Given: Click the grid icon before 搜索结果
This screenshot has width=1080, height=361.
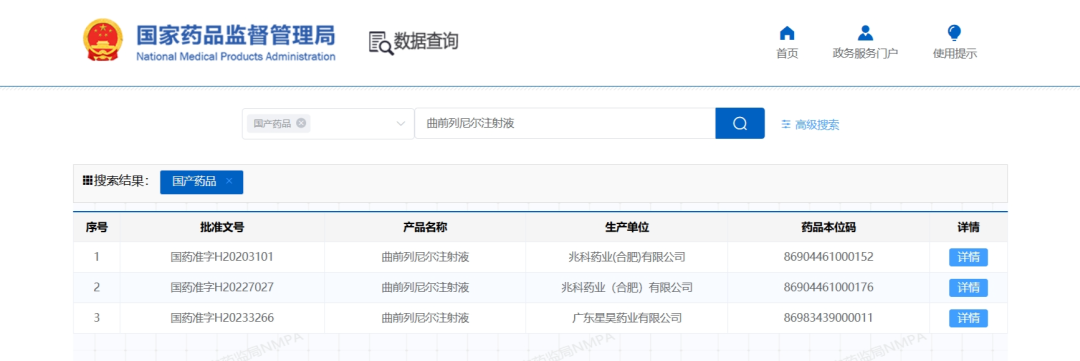Looking at the screenshot, I should point(87,181).
